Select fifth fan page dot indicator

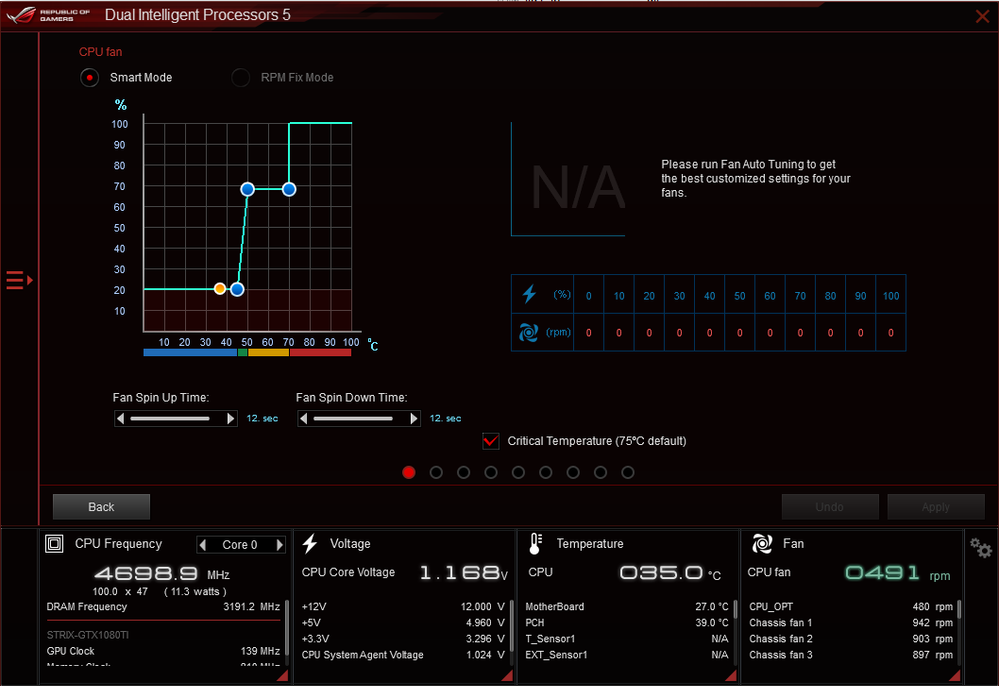[x=519, y=472]
